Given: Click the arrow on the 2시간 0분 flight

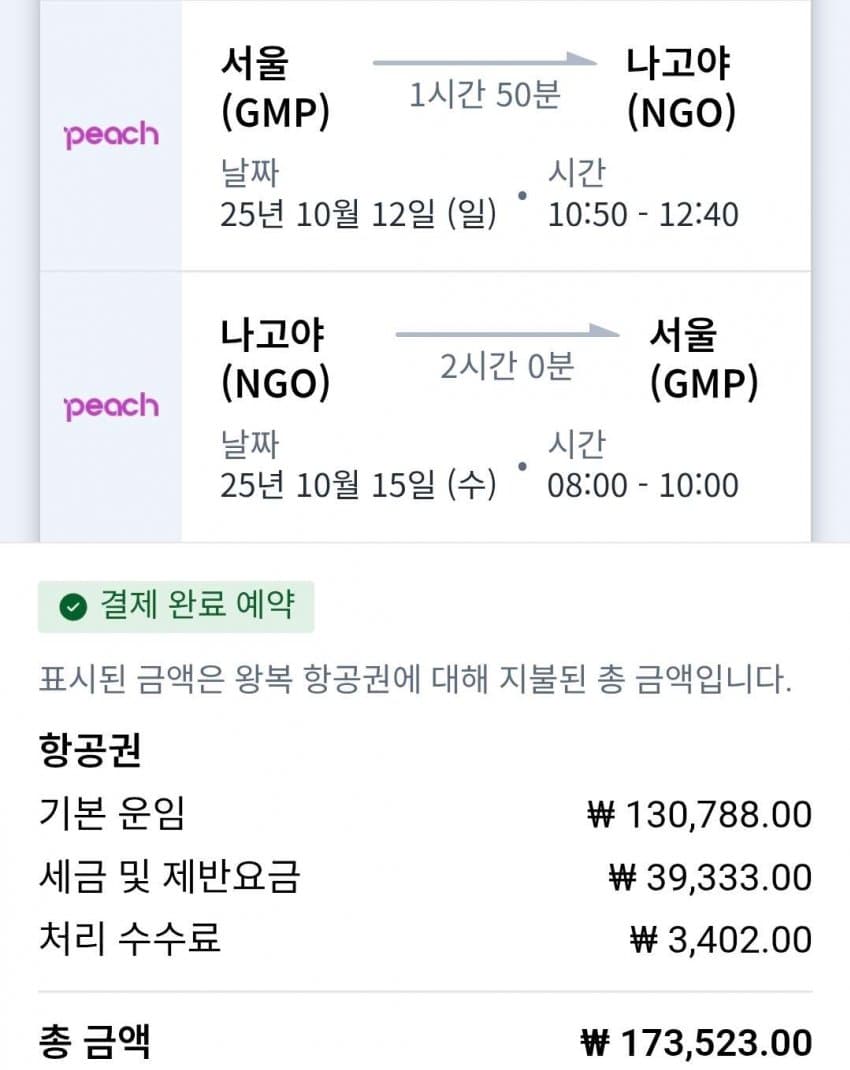Looking at the screenshot, I should (x=508, y=333).
